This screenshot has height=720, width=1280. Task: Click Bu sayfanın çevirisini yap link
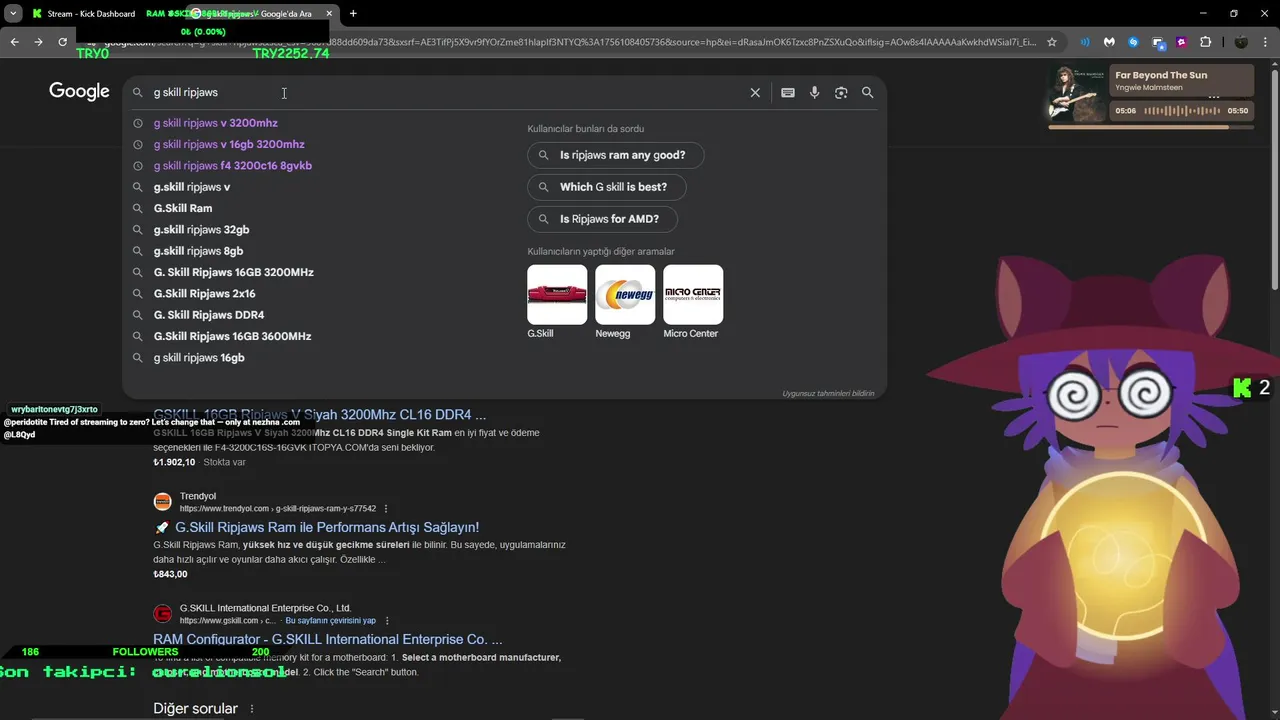coord(330,621)
